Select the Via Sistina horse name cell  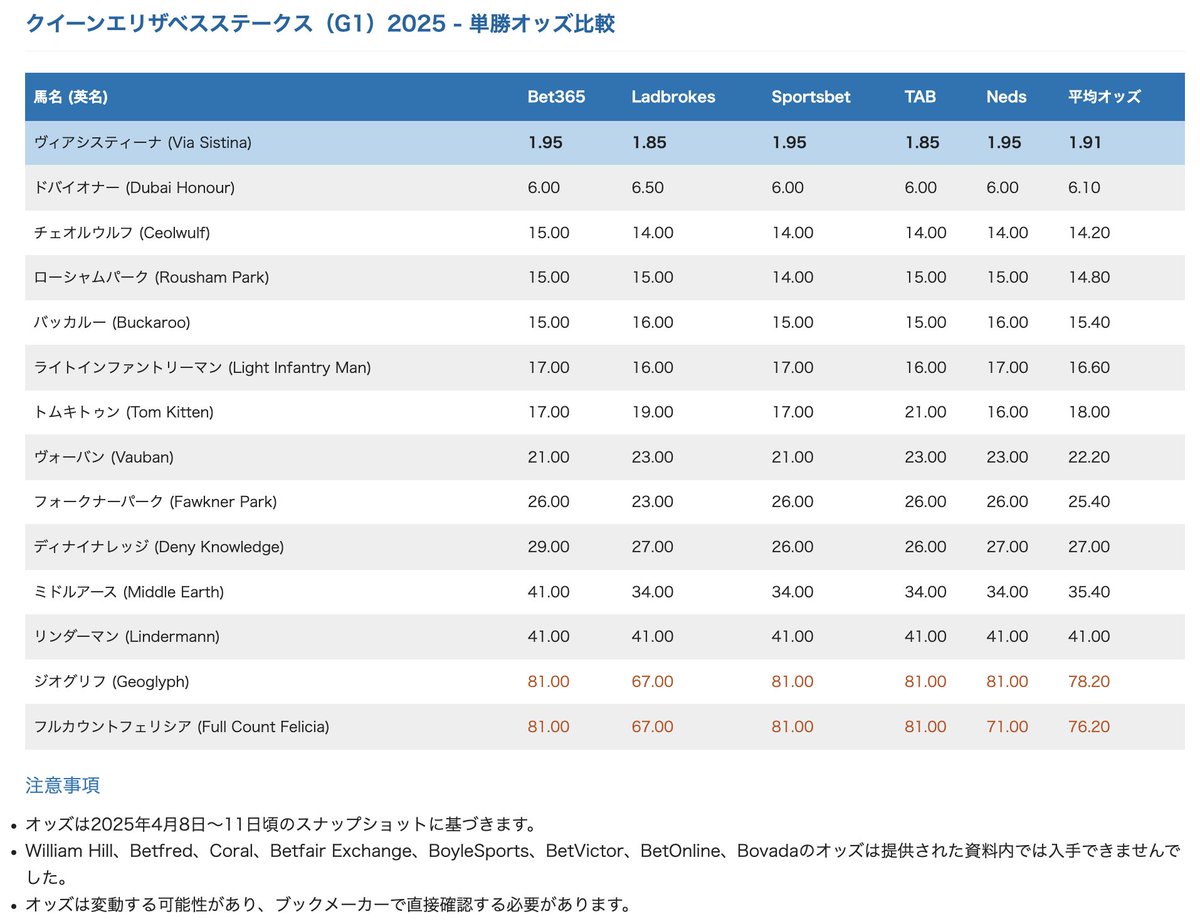142,142
